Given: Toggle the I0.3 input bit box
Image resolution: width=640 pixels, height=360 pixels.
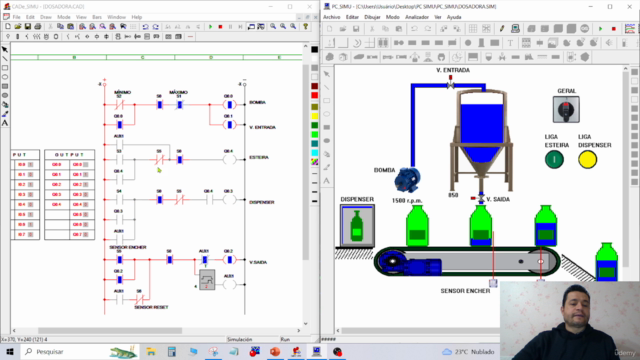Looking at the screenshot, I should 30,194.
